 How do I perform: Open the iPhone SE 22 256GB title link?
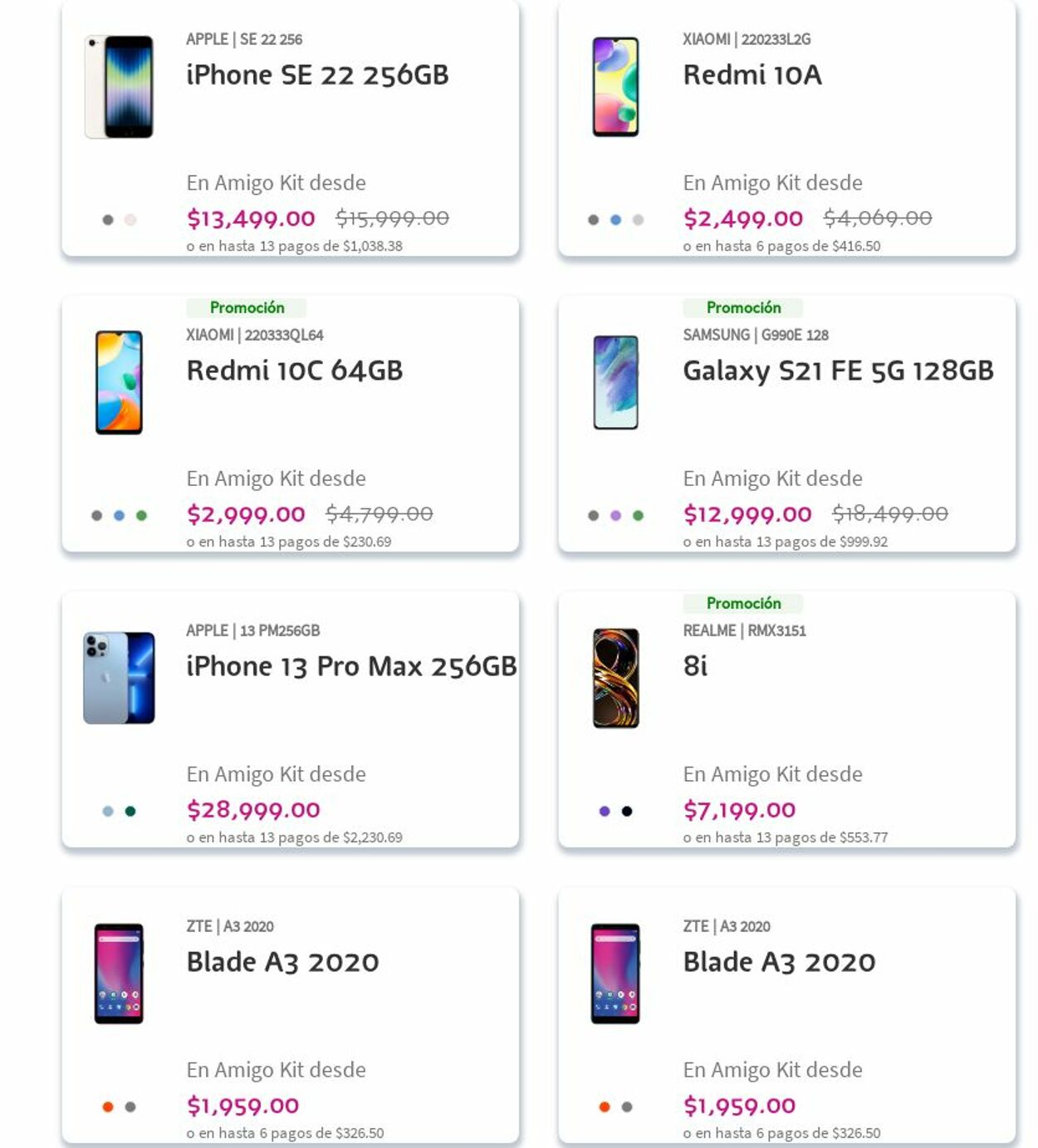tap(317, 76)
